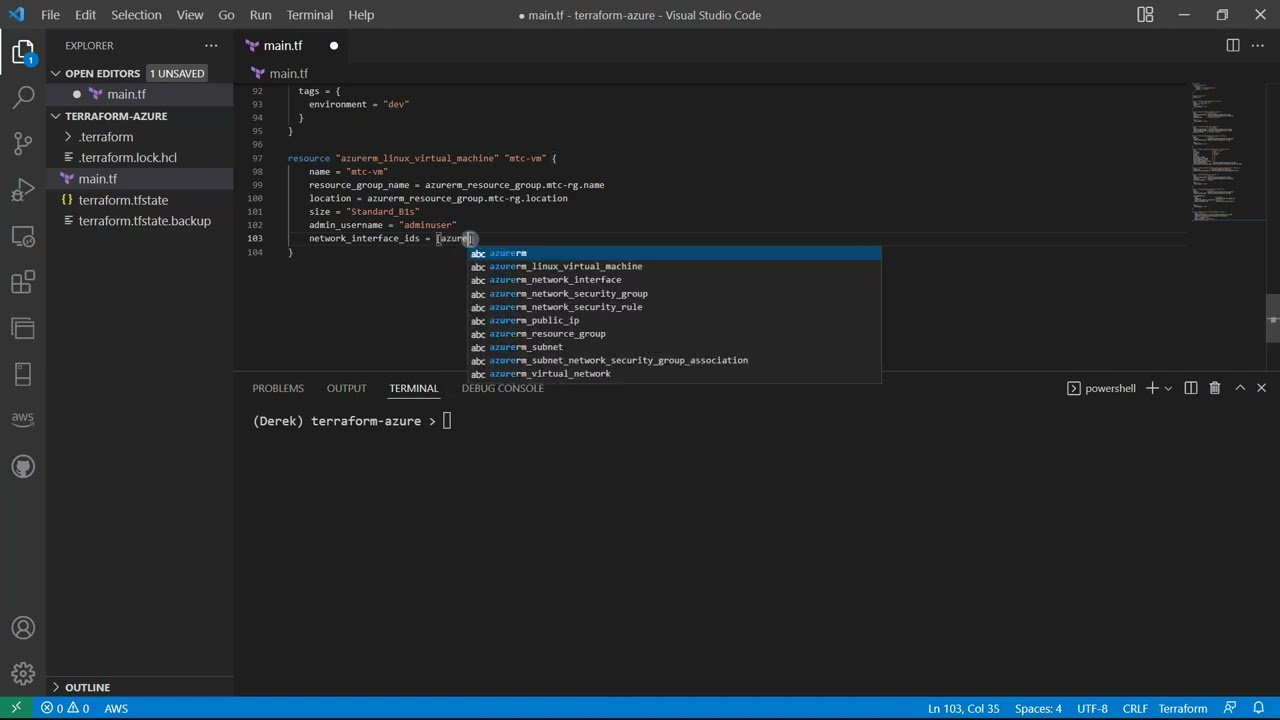Click the Split Editor Right icon

(x=1233, y=45)
